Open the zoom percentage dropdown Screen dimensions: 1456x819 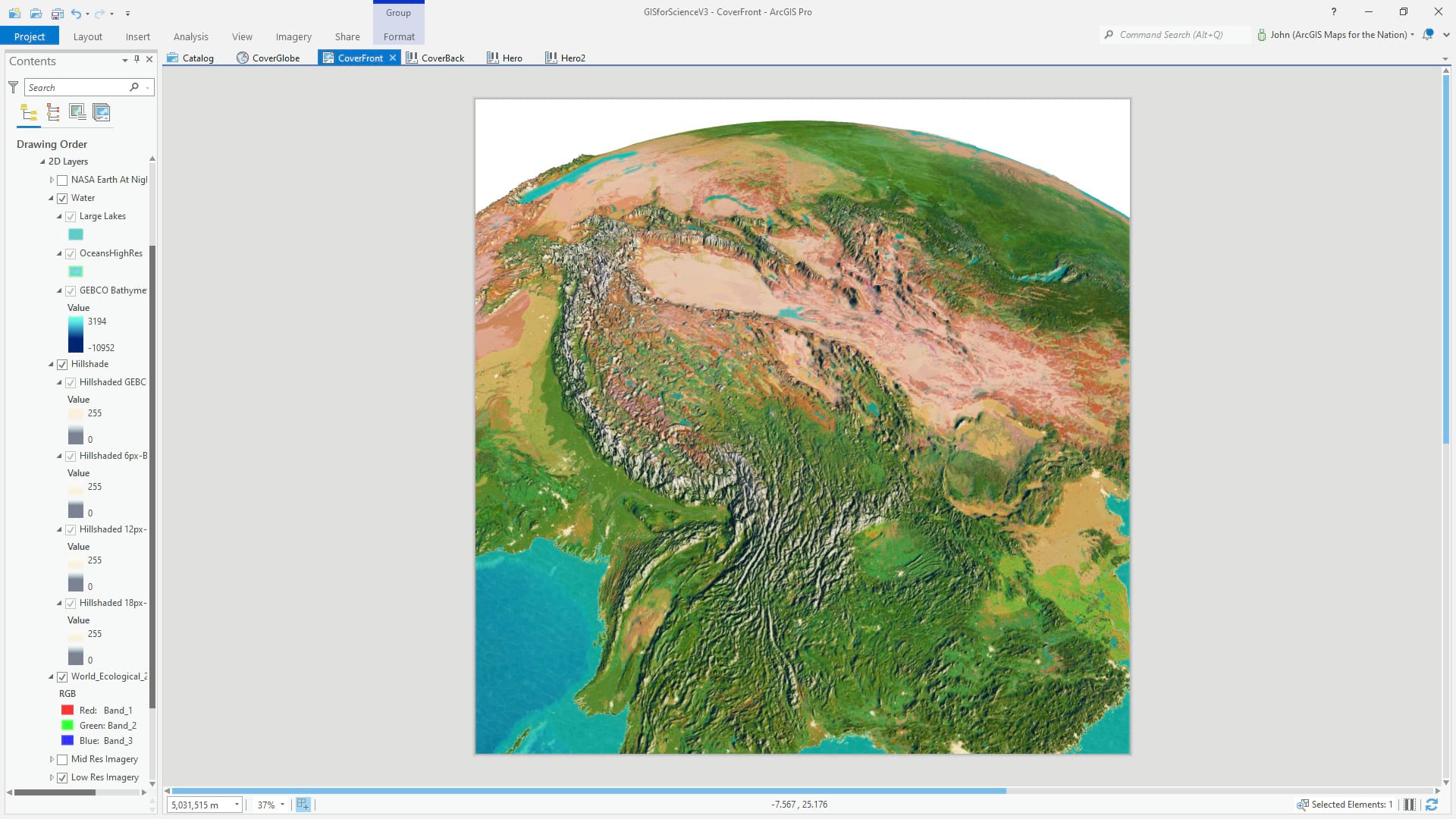282,805
